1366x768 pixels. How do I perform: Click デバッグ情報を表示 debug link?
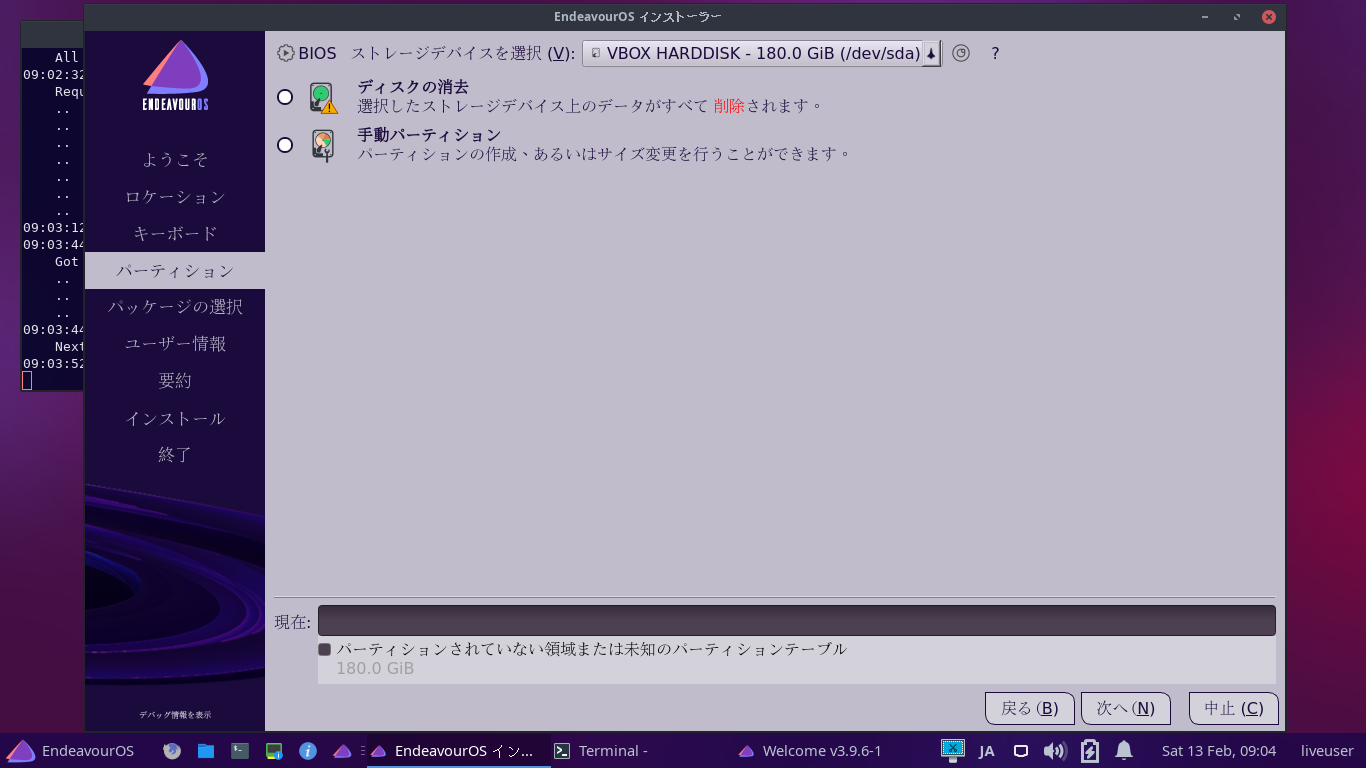click(175, 715)
